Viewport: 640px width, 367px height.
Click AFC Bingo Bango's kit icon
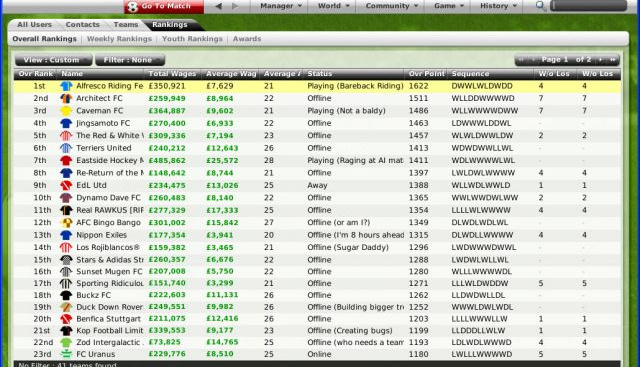tap(66, 222)
